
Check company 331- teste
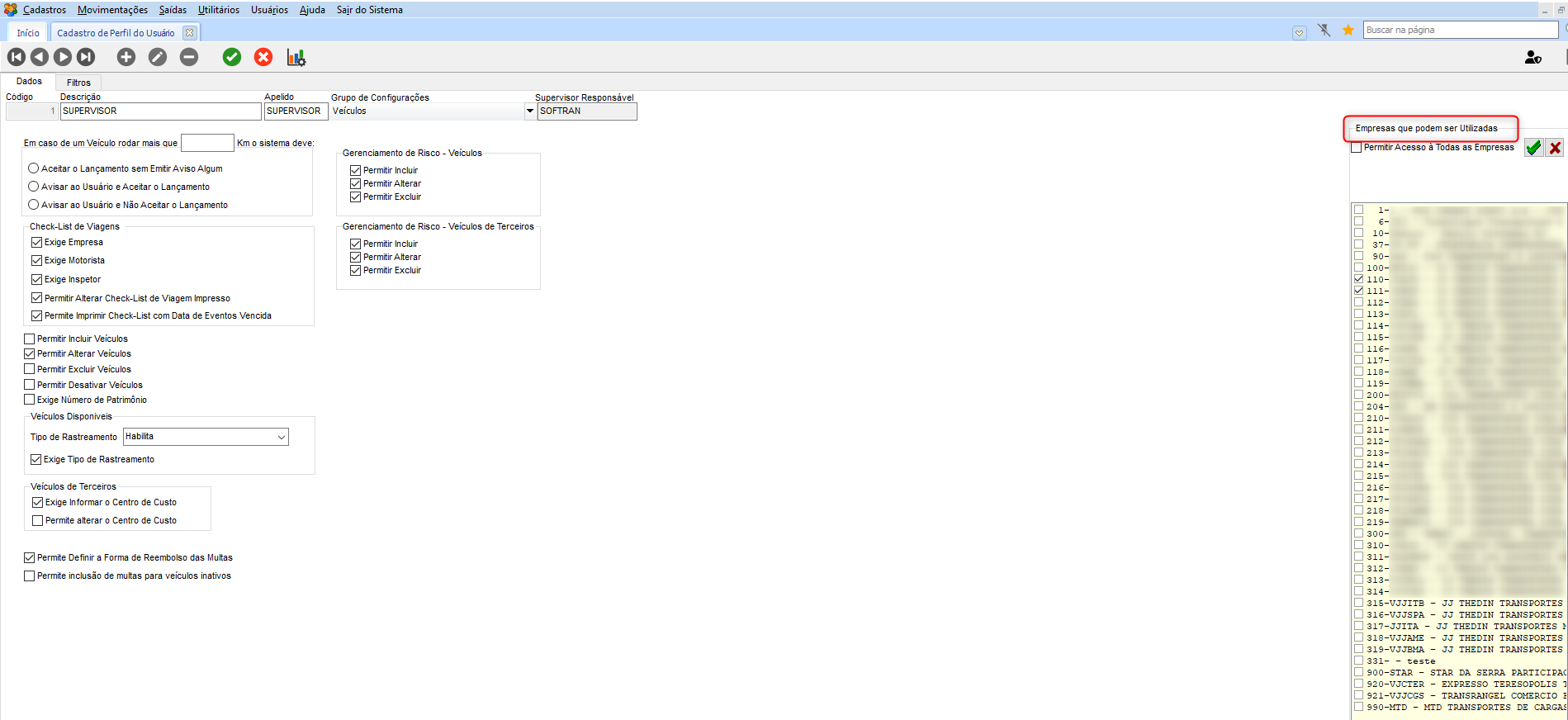click(x=1358, y=661)
